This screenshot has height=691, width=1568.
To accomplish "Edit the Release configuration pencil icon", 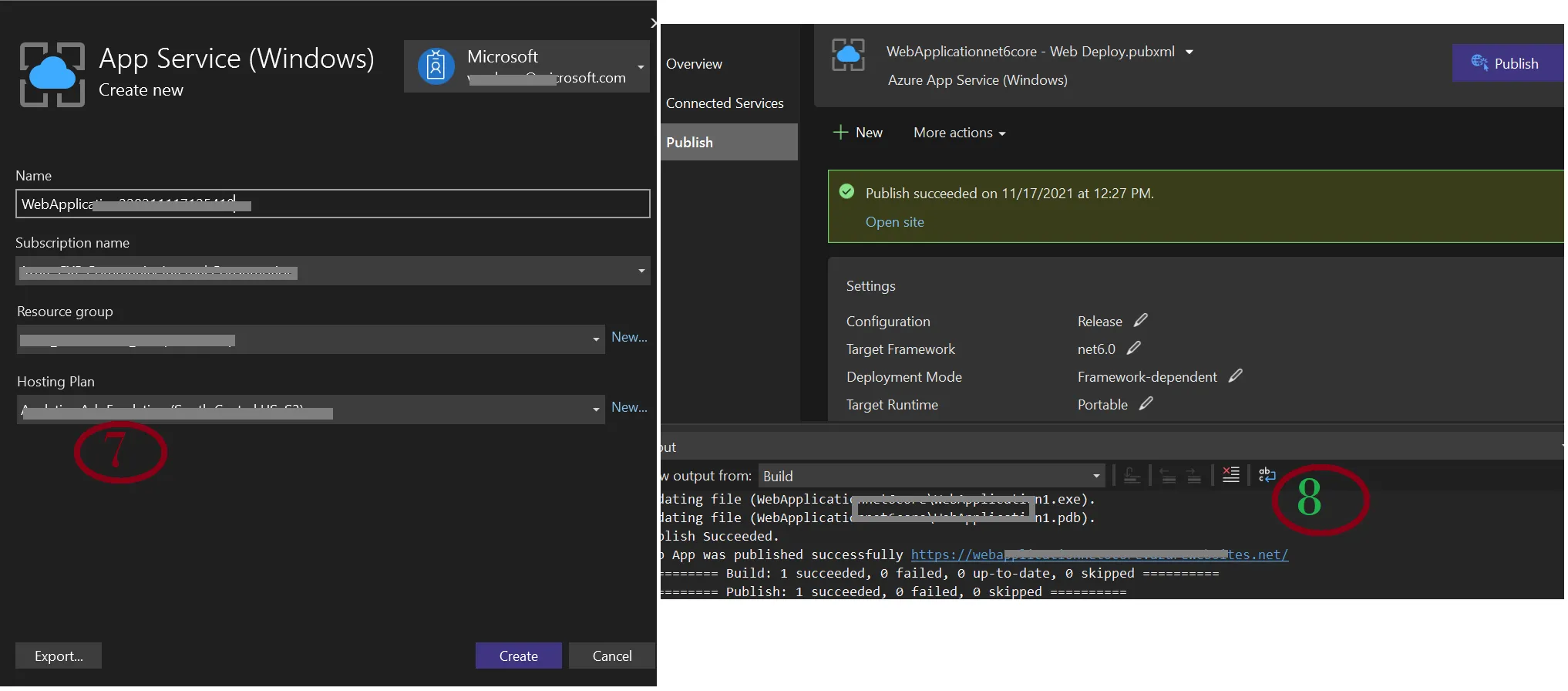I will 1141,320.
